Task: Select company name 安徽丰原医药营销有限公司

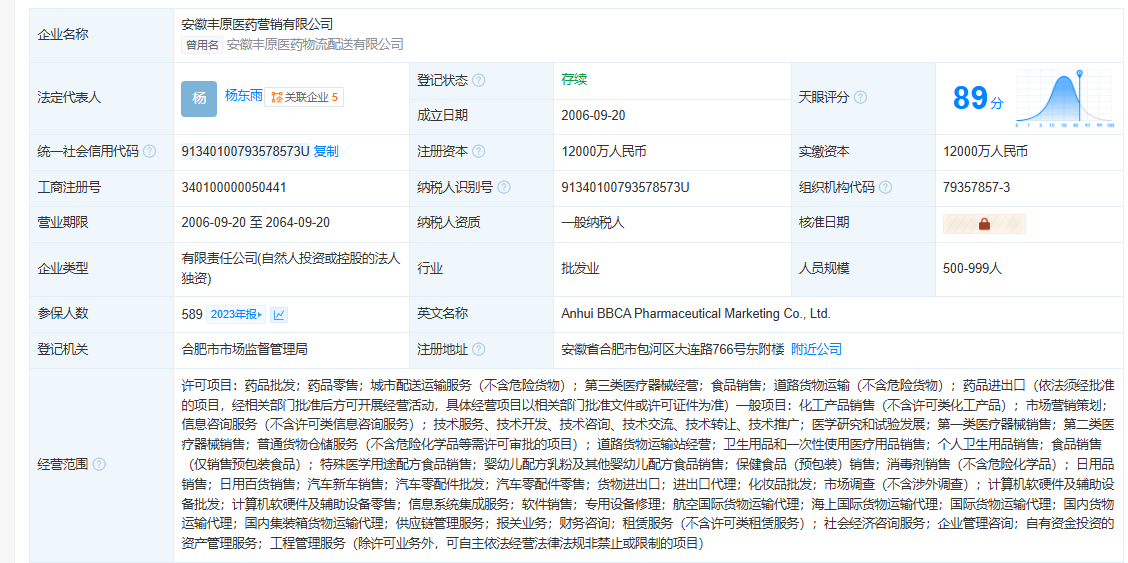Action: pyautogui.click(x=257, y=24)
